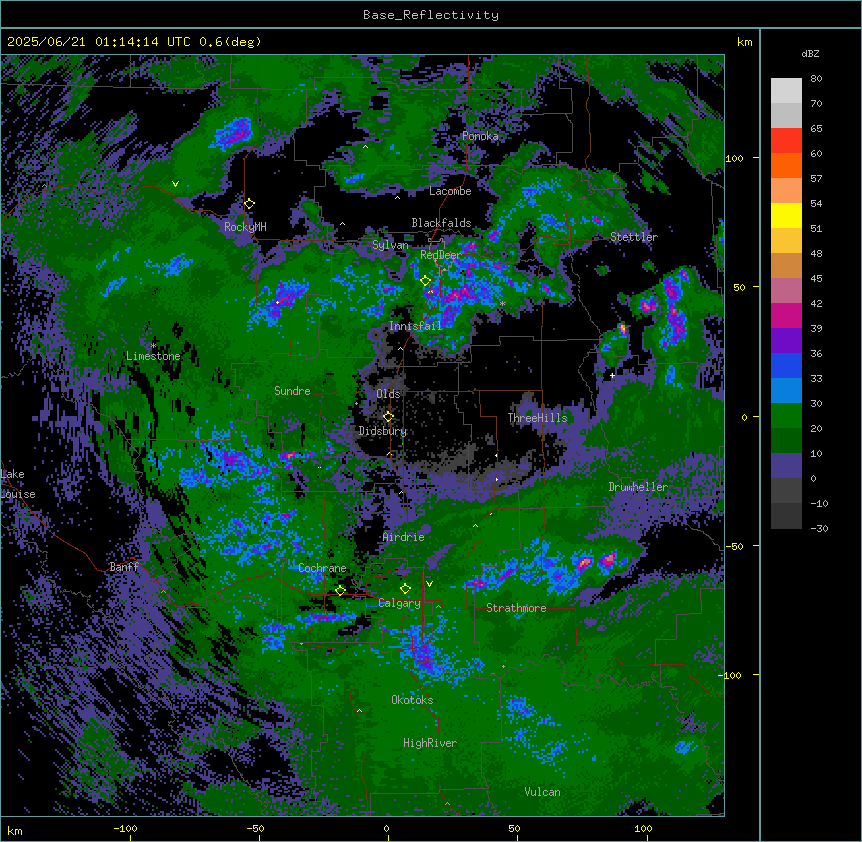Click yellow diamond marker below Cochrane label
The width and height of the screenshot is (862, 842).
tap(340, 590)
